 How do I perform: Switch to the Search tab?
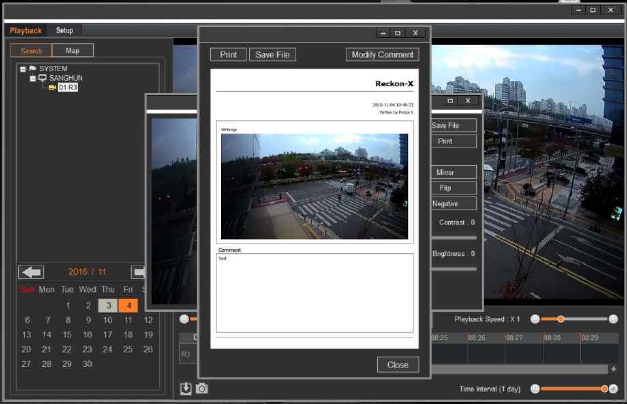click(31, 51)
